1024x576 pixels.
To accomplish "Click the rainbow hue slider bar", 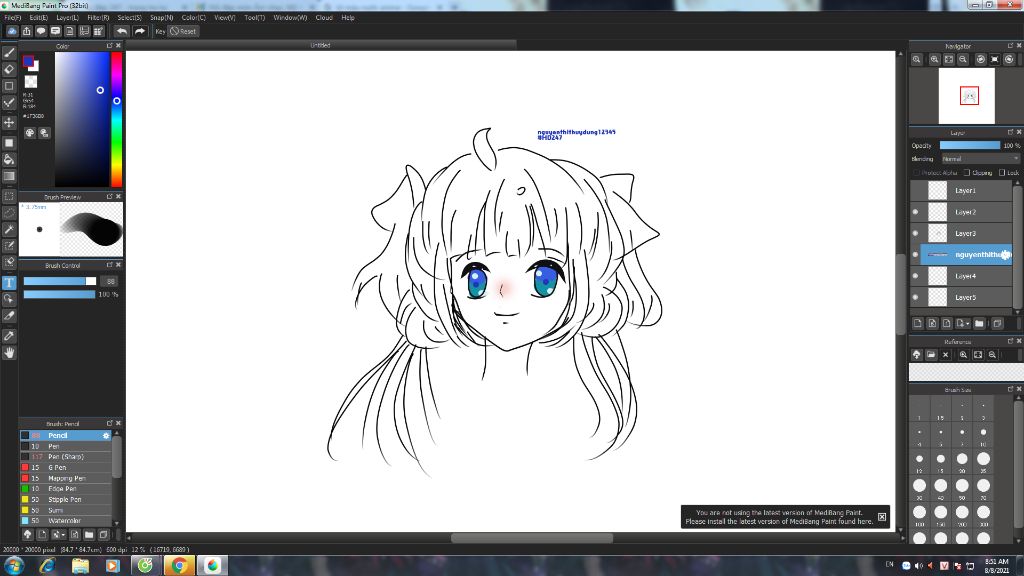I will (x=116, y=120).
